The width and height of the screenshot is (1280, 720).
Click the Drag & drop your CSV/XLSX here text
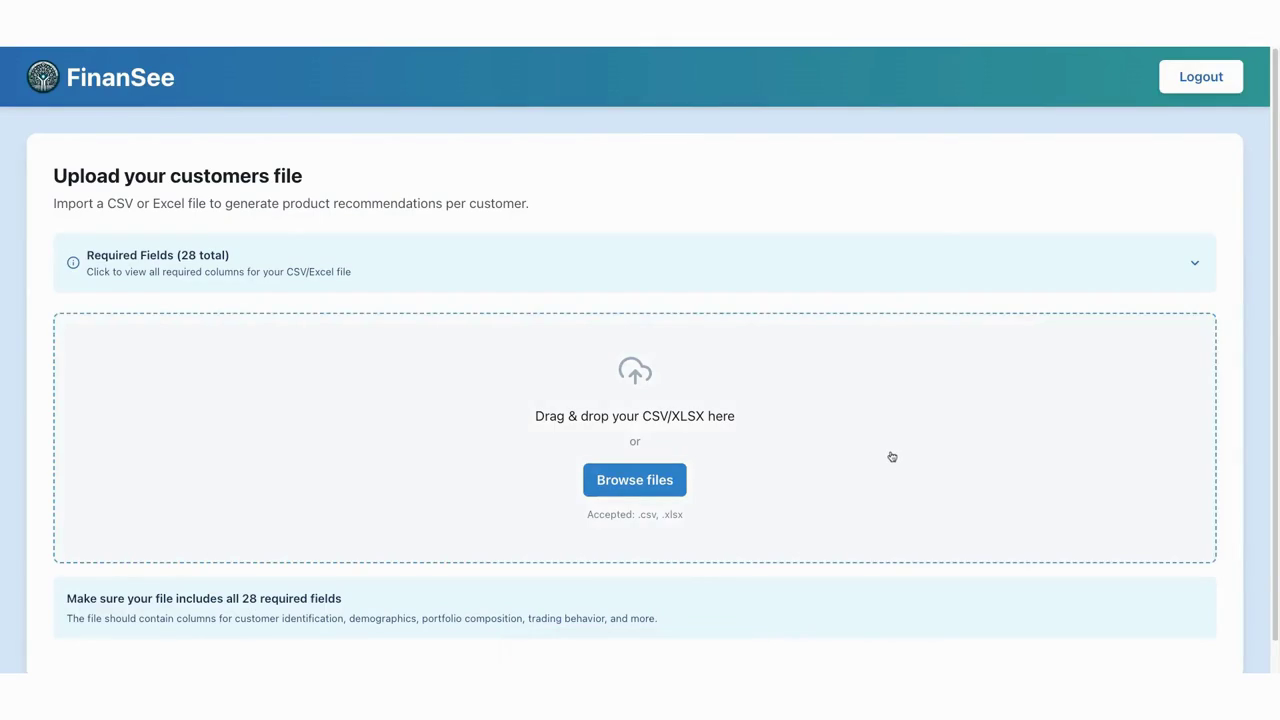click(x=635, y=416)
